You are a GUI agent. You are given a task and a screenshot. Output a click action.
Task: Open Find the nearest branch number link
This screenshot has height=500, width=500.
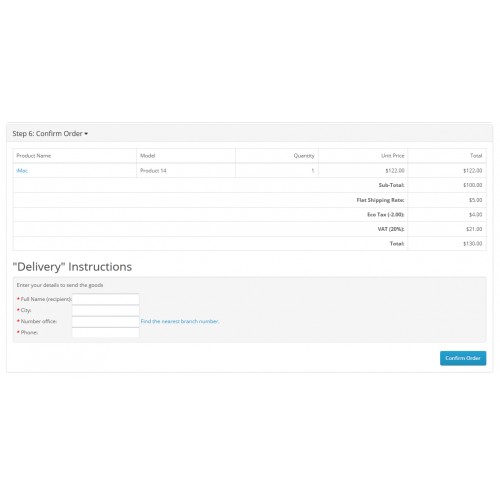point(180,321)
